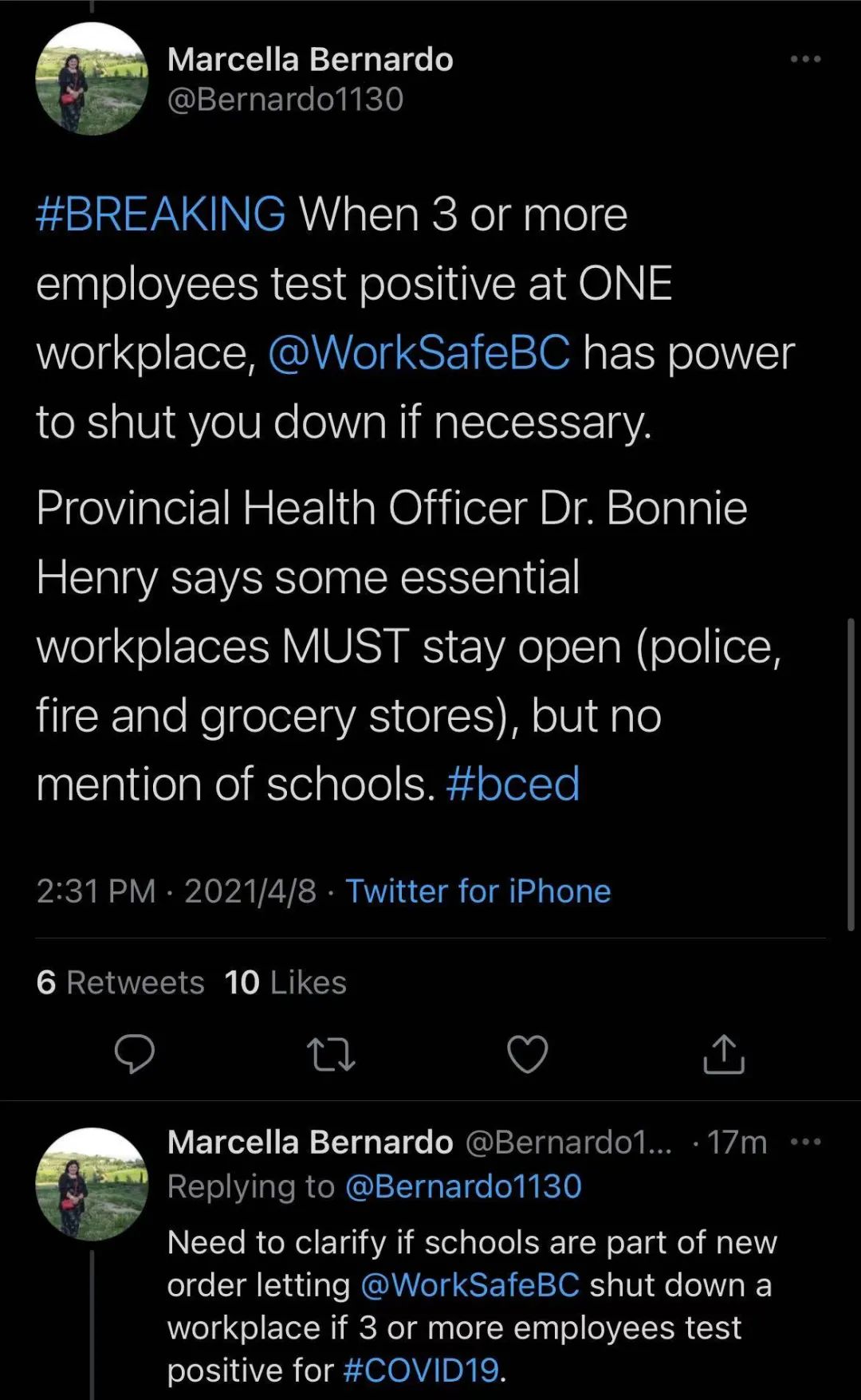Open reply tweet's three-dot more menu
This screenshot has height=1400, width=861.
point(805,1142)
